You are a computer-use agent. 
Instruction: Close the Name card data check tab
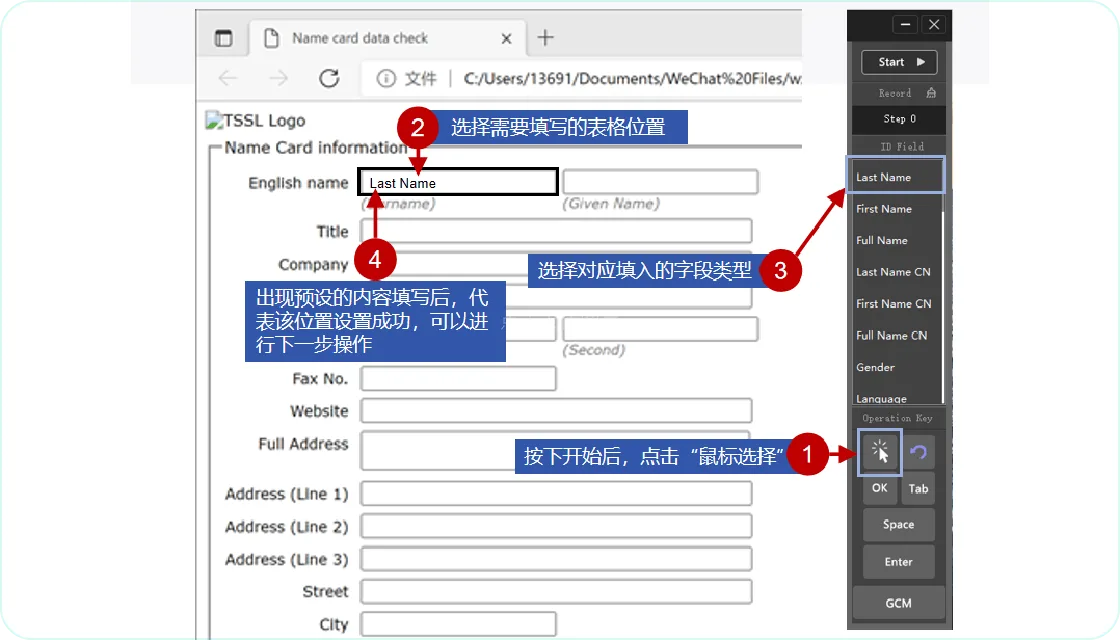coord(506,39)
